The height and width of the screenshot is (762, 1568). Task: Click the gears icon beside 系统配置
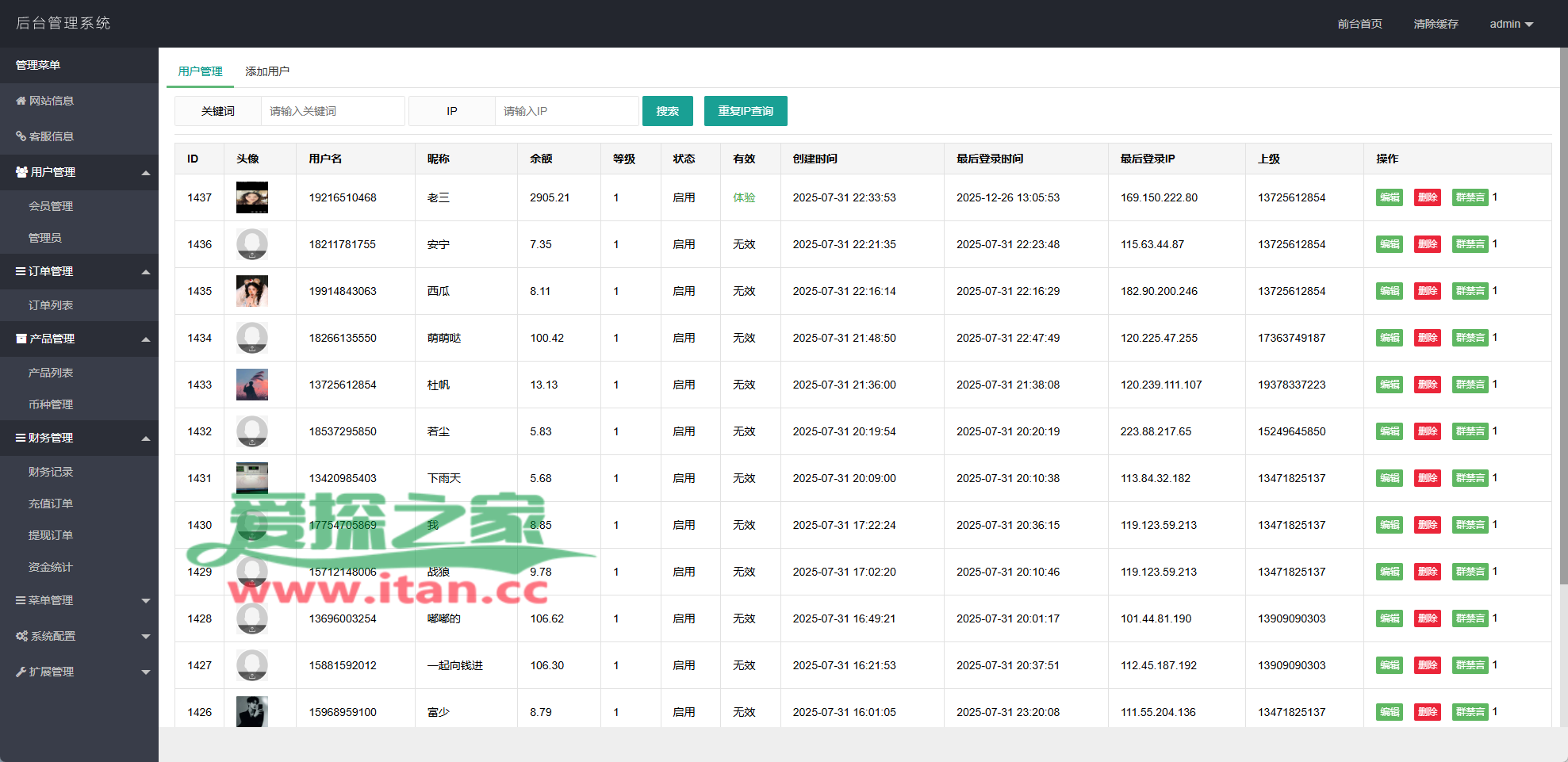[21, 636]
